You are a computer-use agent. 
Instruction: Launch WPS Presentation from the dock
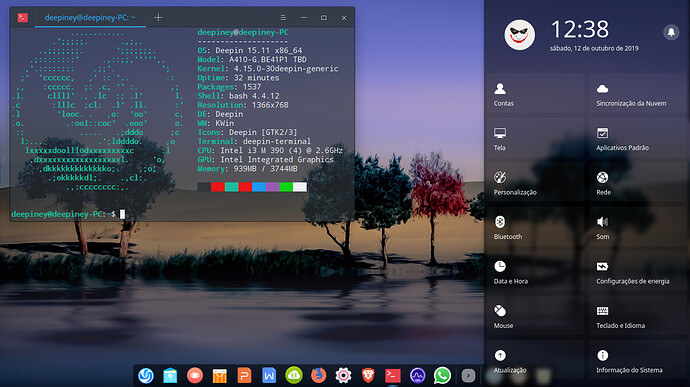coord(244,376)
